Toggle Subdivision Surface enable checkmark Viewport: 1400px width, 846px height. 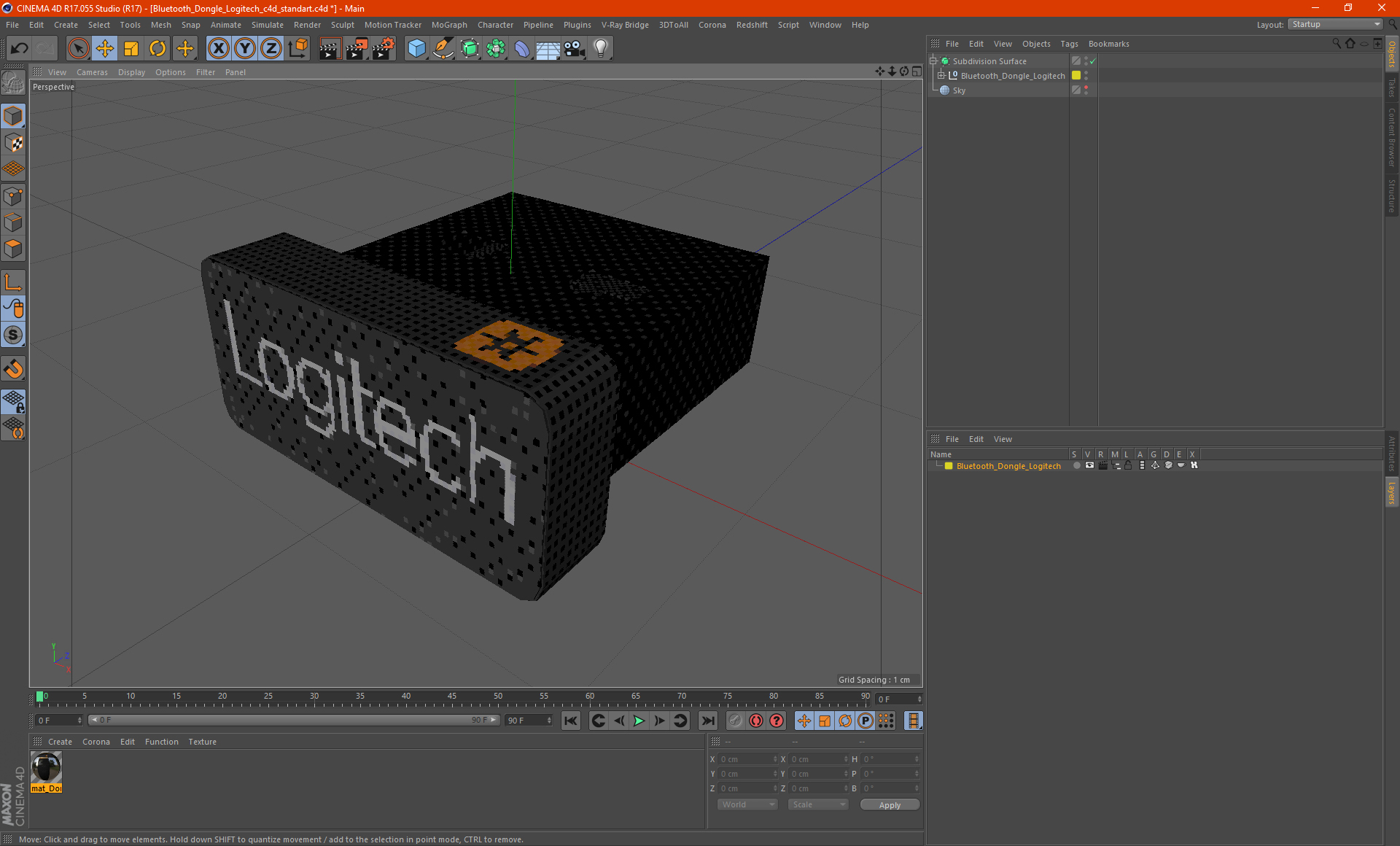(1092, 61)
